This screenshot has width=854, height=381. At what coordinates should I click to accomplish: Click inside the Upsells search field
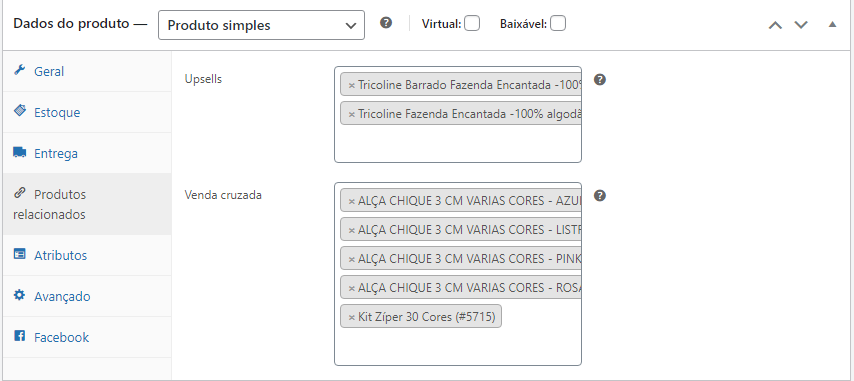click(x=458, y=144)
